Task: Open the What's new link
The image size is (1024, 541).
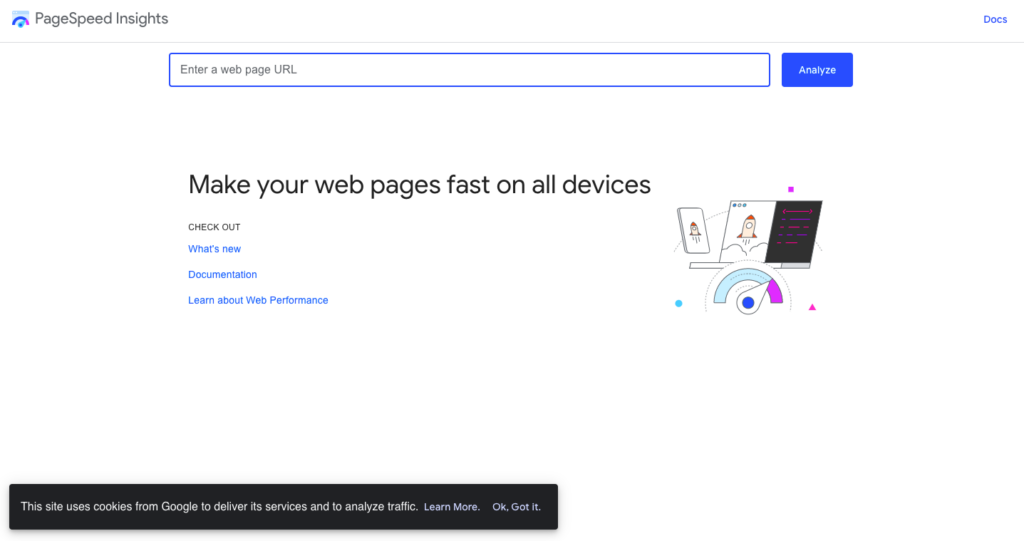Action: (x=214, y=249)
